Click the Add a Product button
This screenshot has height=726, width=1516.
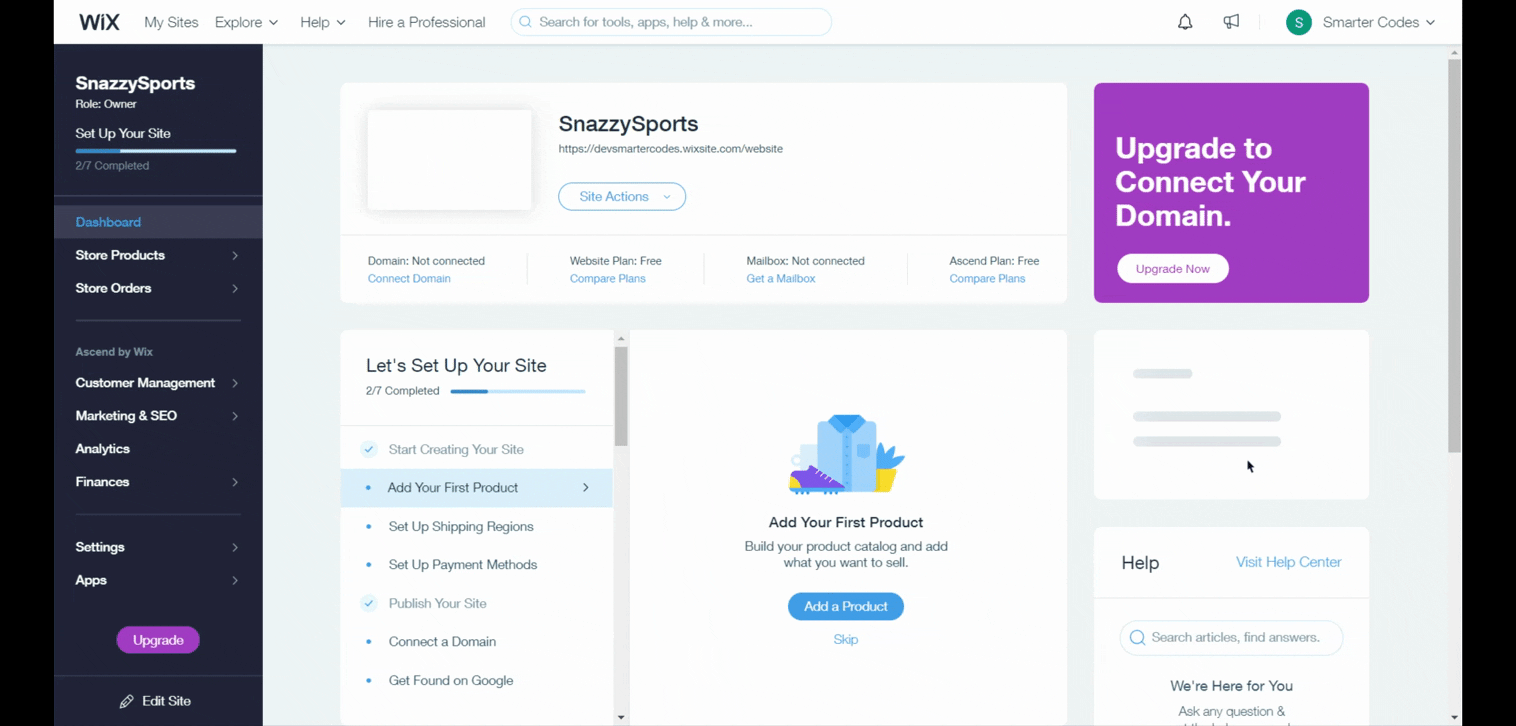pos(846,606)
